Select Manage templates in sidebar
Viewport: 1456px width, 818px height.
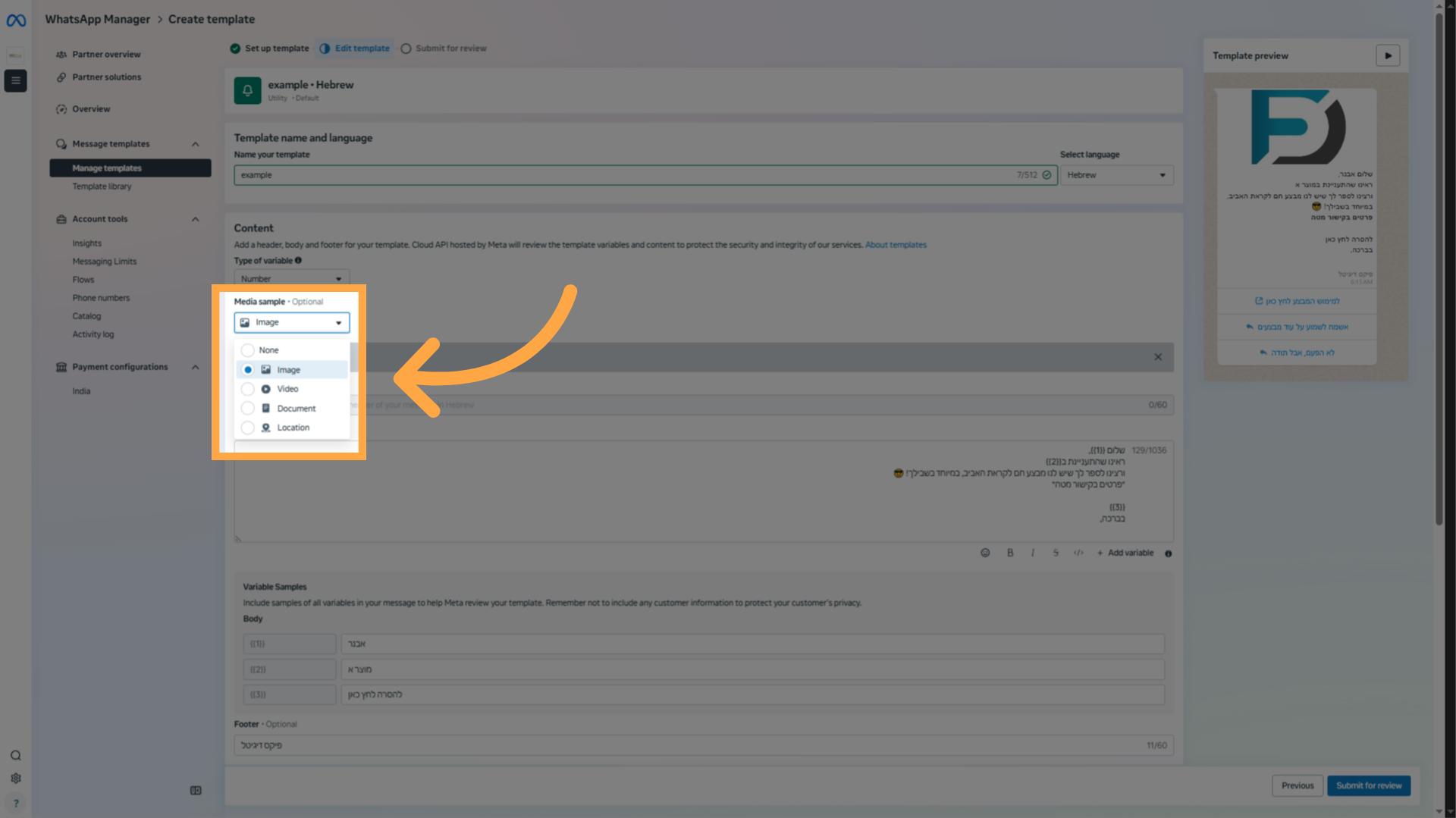130,168
